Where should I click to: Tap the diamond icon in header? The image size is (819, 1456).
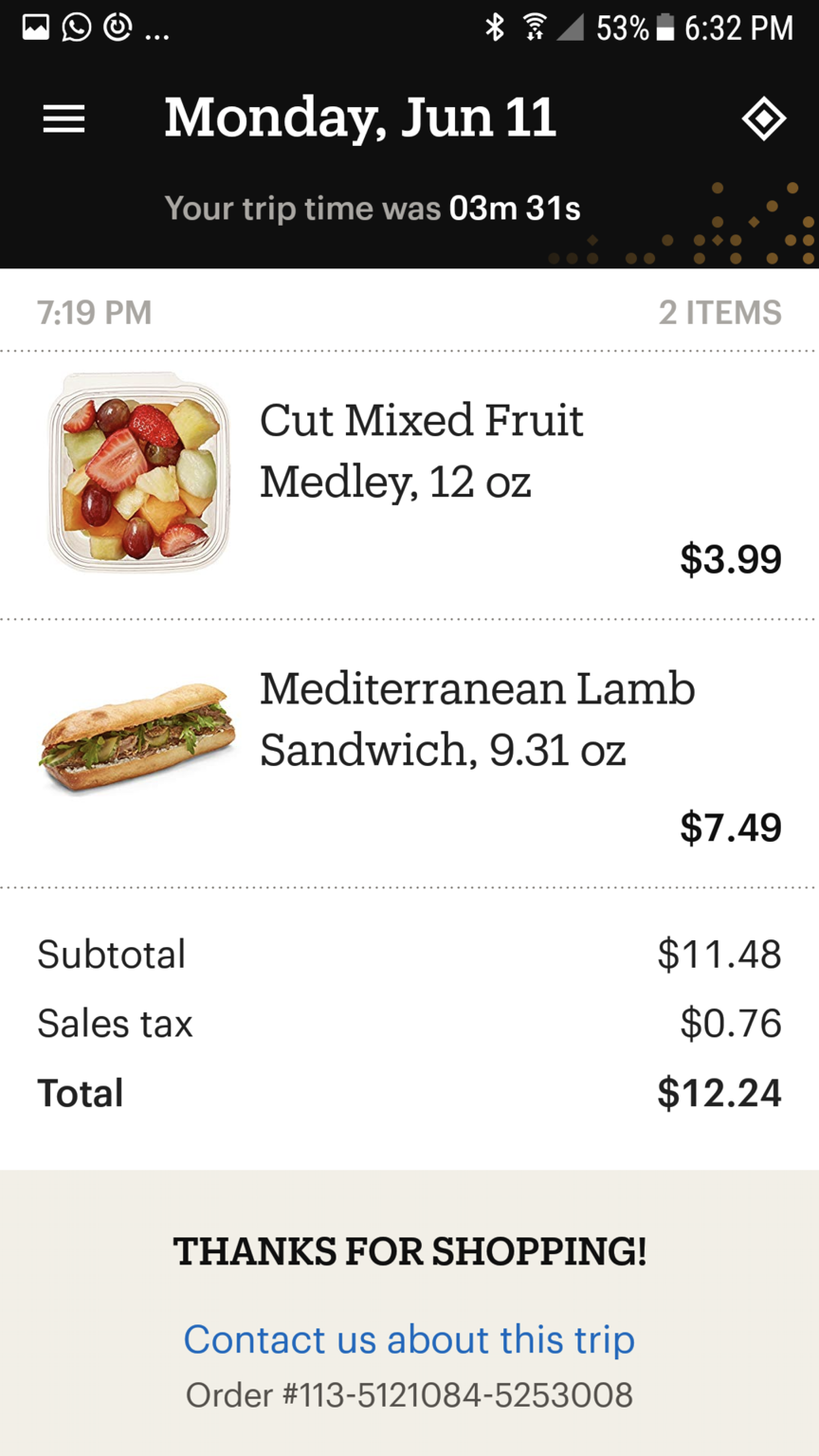(763, 119)
